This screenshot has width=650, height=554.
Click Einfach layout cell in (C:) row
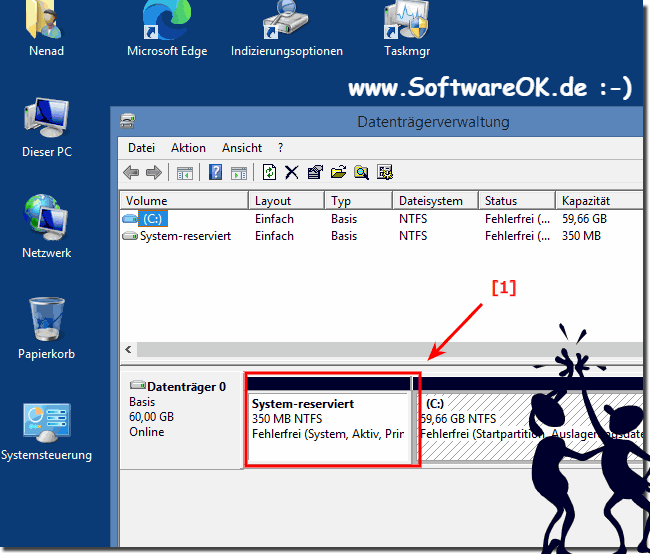coord(274,219)
